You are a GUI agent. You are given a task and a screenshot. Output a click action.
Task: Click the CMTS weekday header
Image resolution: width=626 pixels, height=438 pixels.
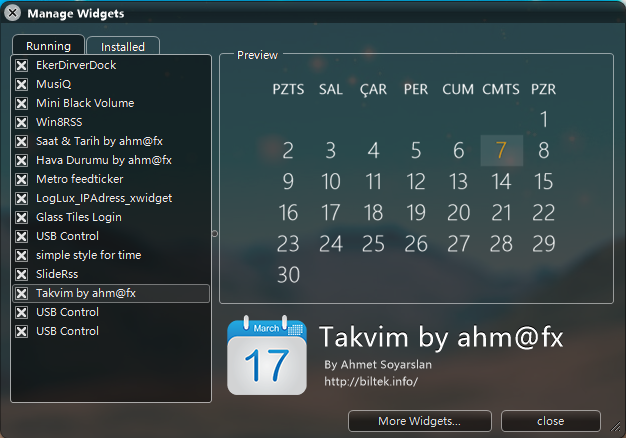[x=501, y=89]
